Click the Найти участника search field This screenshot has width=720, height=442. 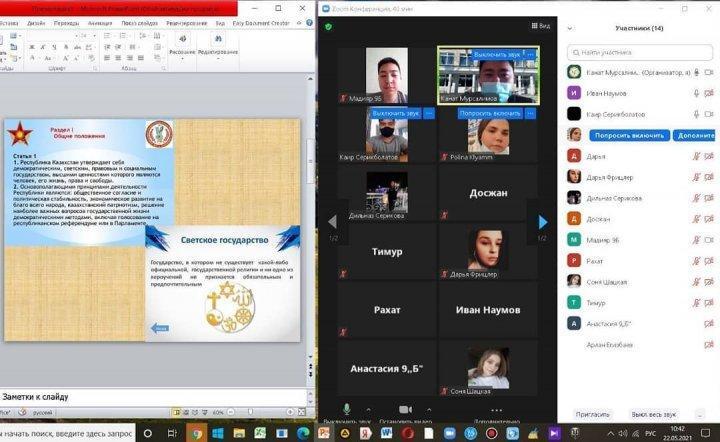(x=640, y=52)
